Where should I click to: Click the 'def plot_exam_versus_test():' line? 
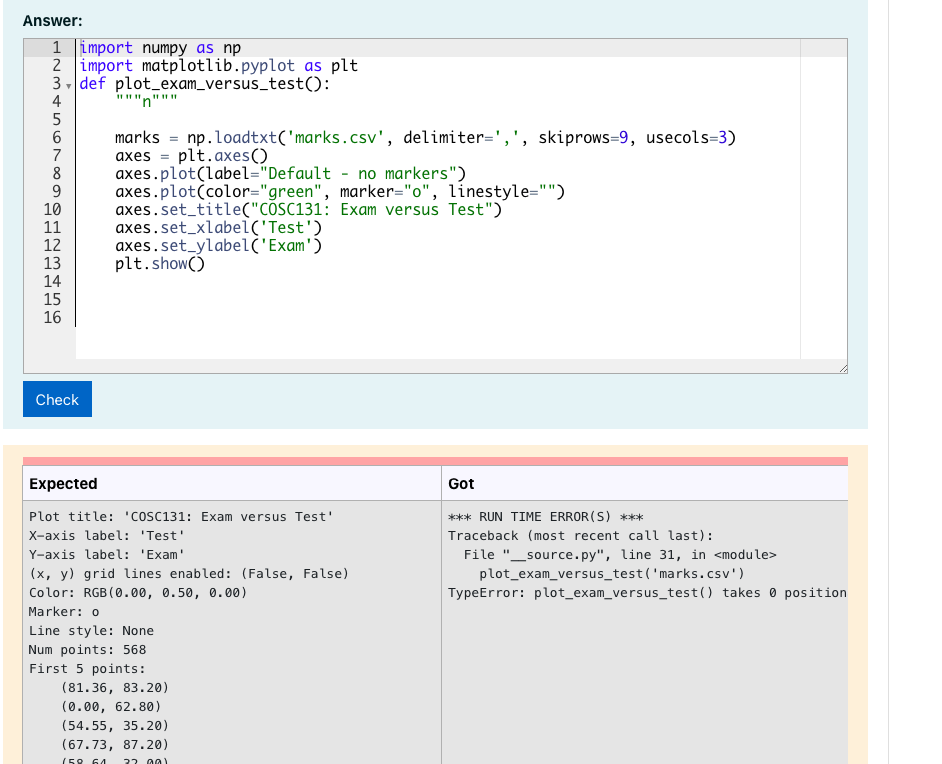205,84
